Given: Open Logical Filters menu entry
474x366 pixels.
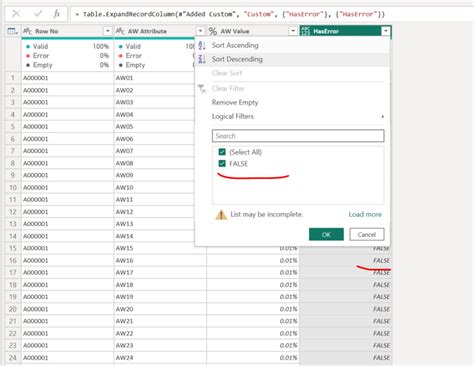Looking at the screenshot, I should click(292, 117).
